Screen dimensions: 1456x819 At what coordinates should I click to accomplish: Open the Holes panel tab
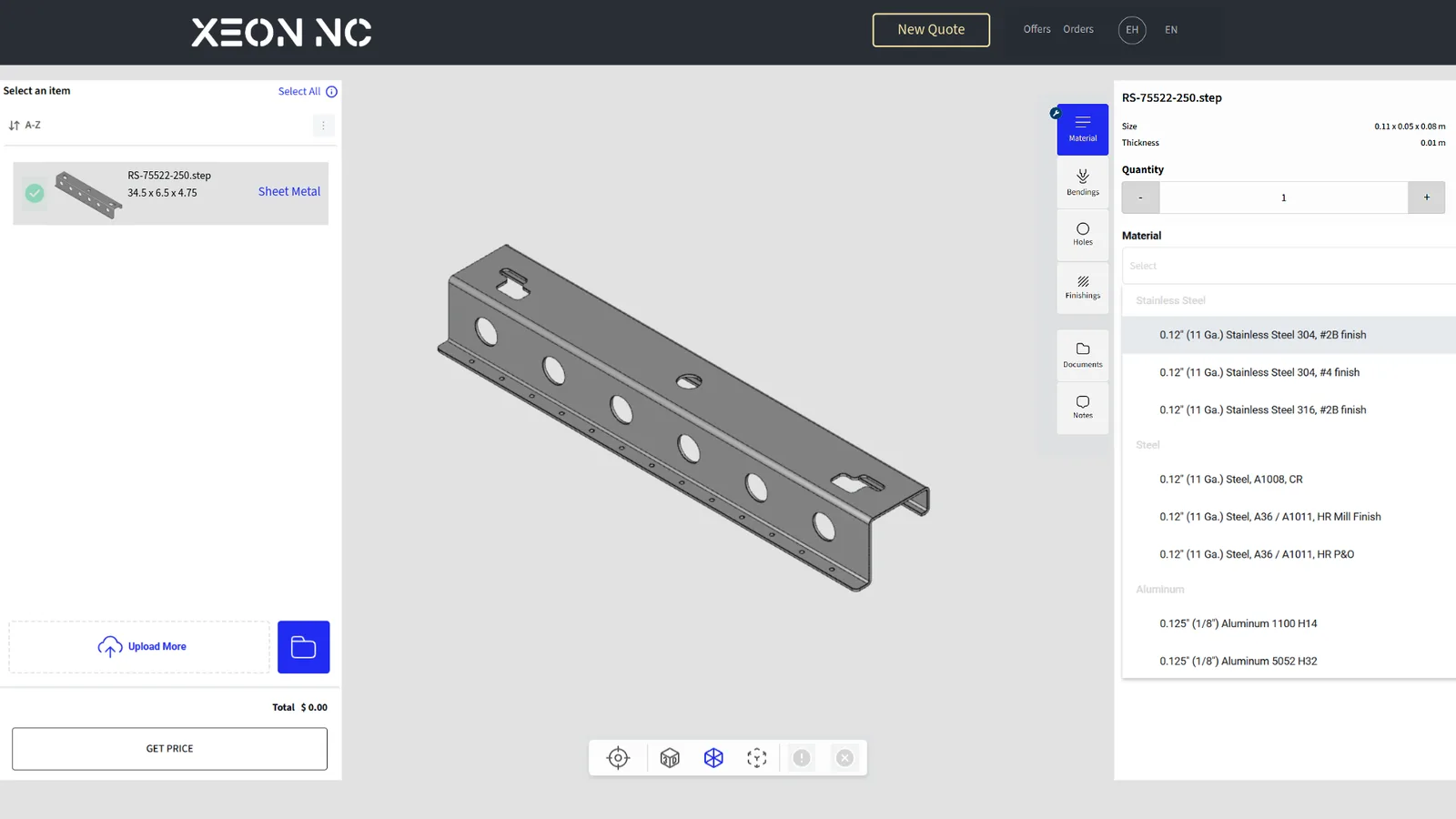click(1082, 235)
